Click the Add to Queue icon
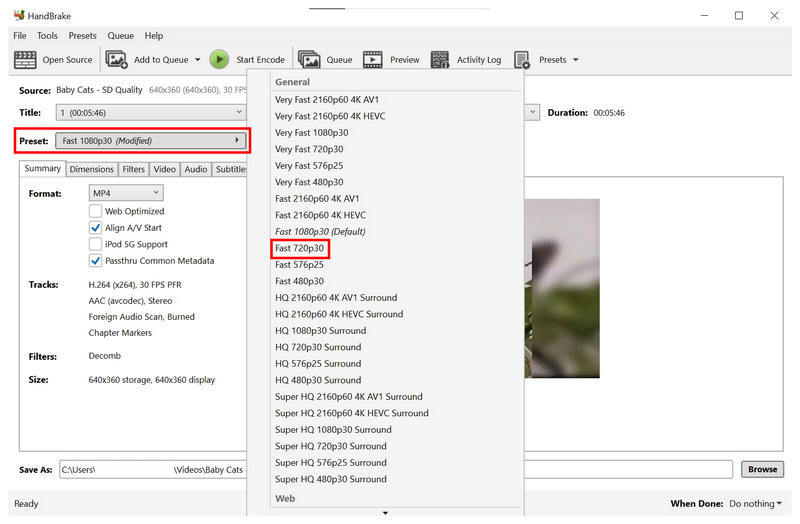Viewport: 800px width, 524px height. coord(117,60)
